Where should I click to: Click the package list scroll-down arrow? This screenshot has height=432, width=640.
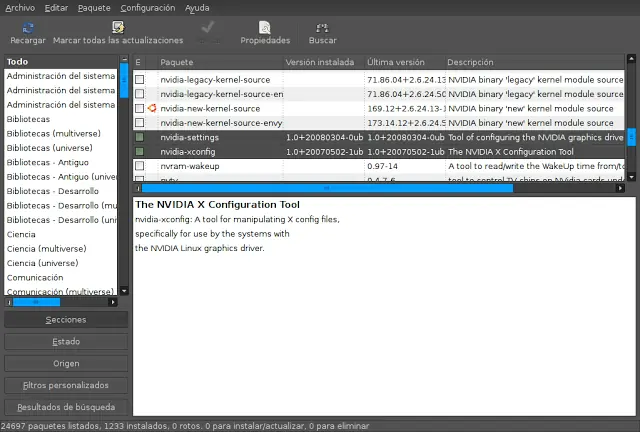631,177
